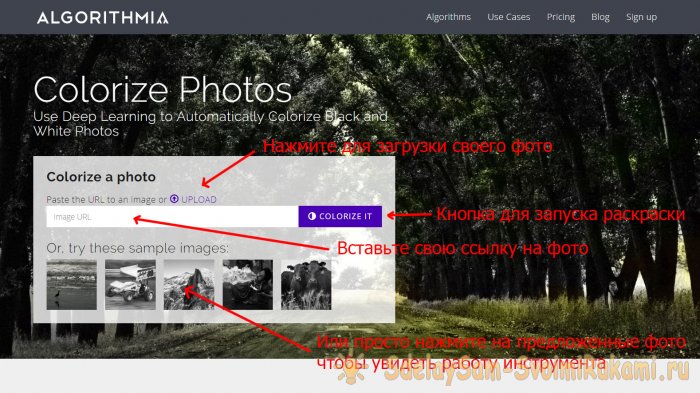Go to the Pricing page
This screenshot has width=700, height=393.
(561, 17)
